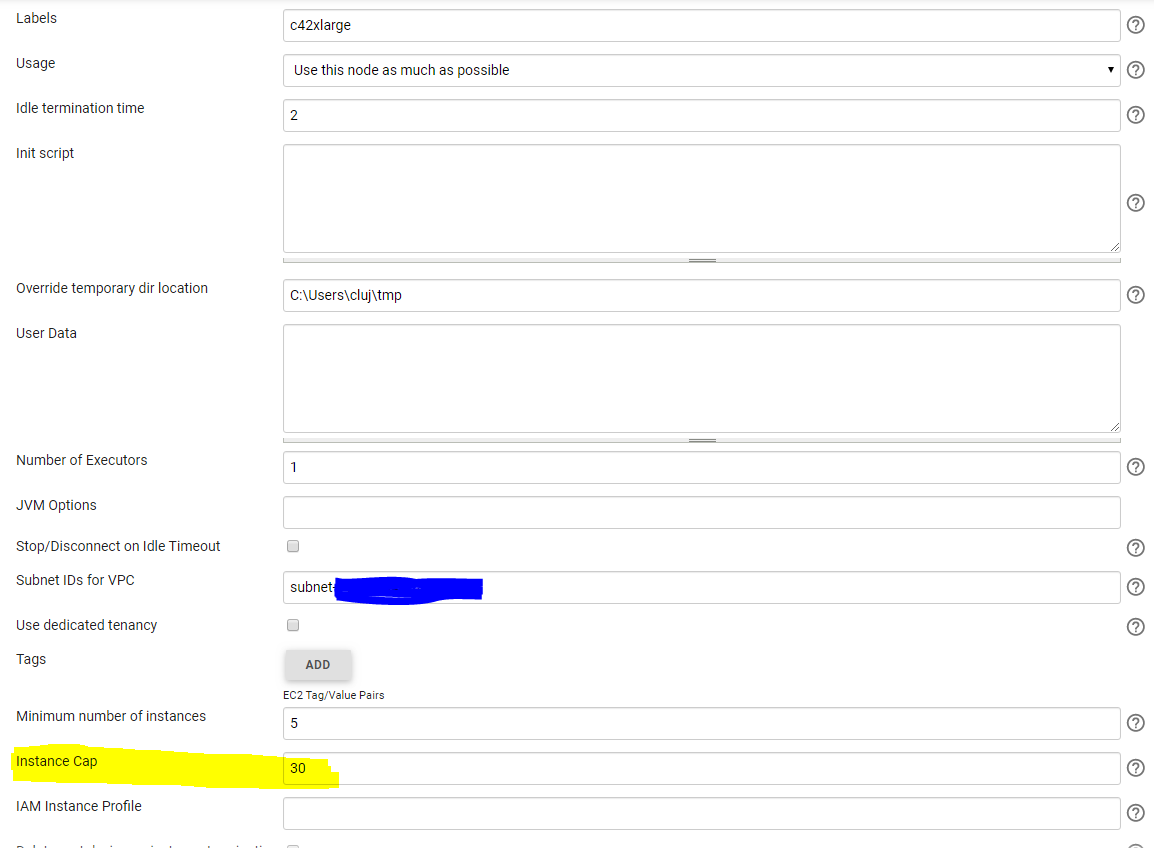1154x864 pixels.
Task: Click help icon beside Usage dropdown
Action: click(x=1135, y=70)
